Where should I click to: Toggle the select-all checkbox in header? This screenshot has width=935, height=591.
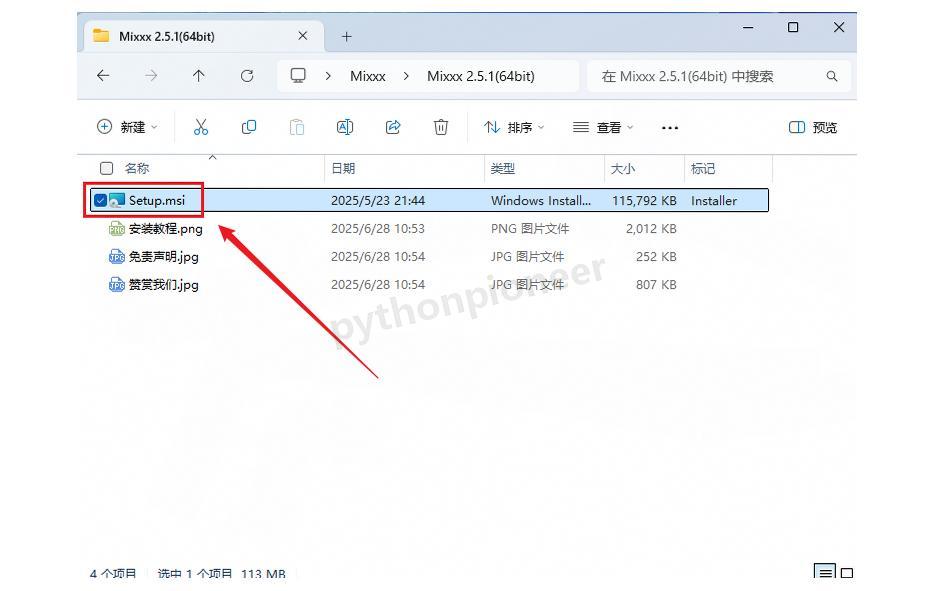(107, 168)
